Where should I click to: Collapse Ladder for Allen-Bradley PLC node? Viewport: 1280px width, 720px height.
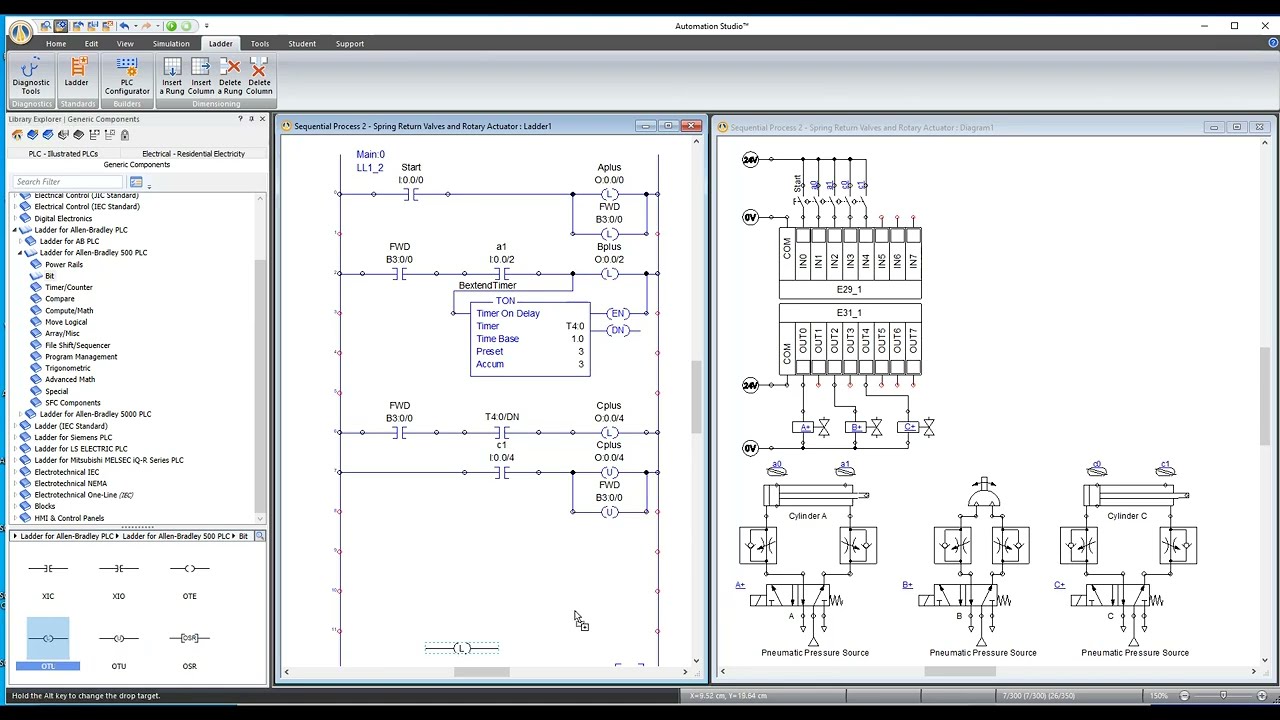(x=15, y=230)
